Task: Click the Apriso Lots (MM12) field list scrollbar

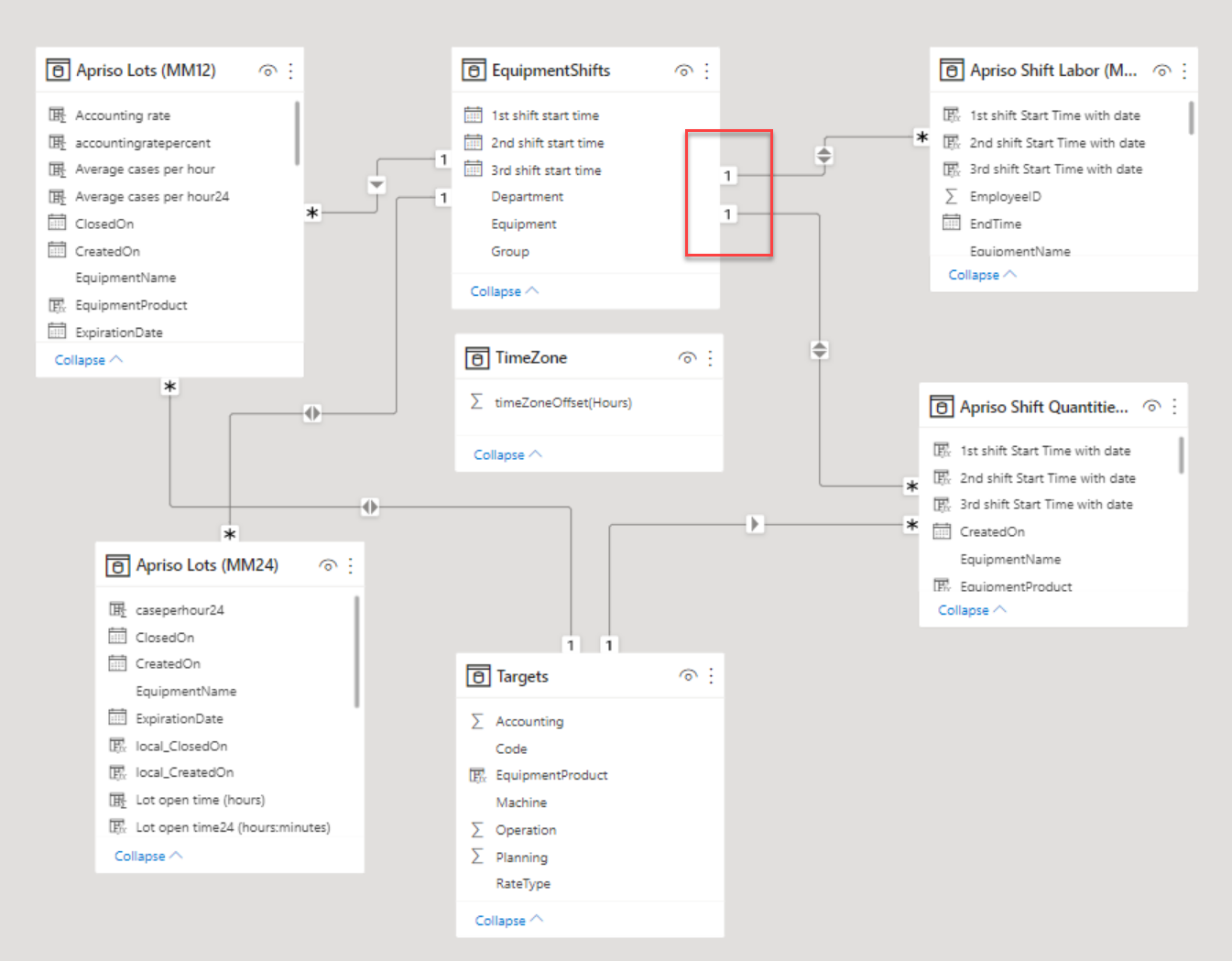Action: pyautogui.click(x=298, y=134)
